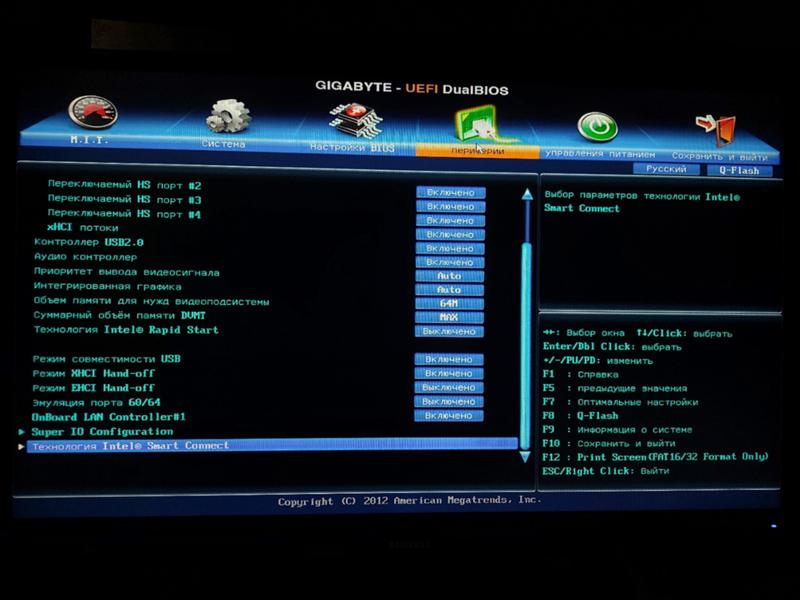Enable the Intel Rapid Start value
This screenshot has height=600, width=800.
(x=449, y=331)
